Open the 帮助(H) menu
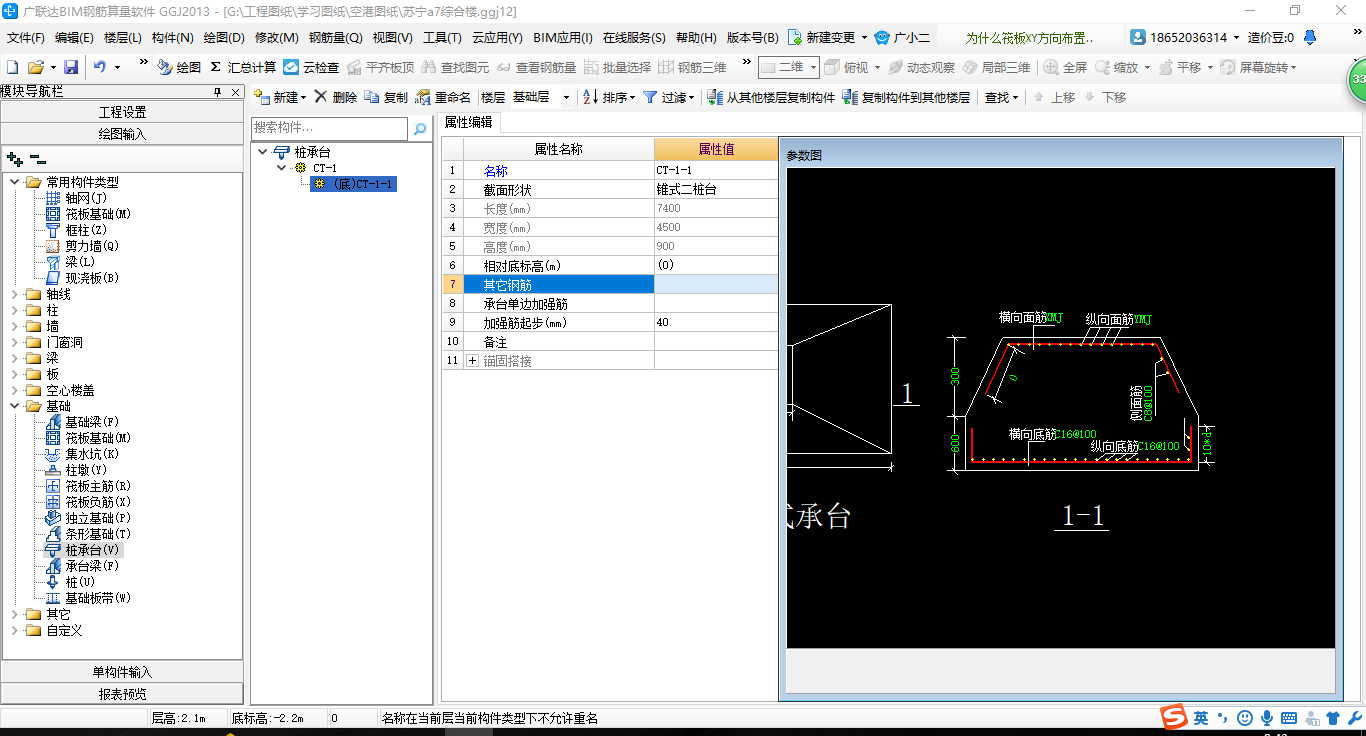This screenshot has width=1366, height=736. [x=696, y=37]
